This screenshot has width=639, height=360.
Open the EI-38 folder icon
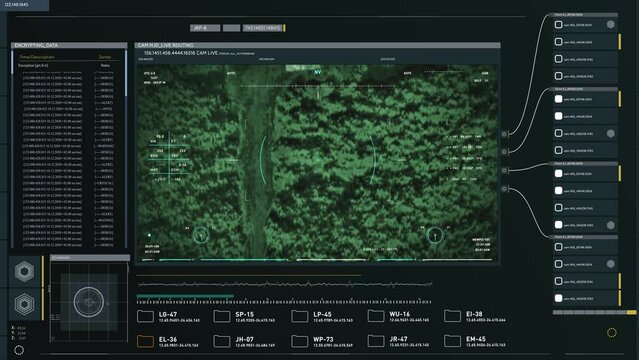452,316
